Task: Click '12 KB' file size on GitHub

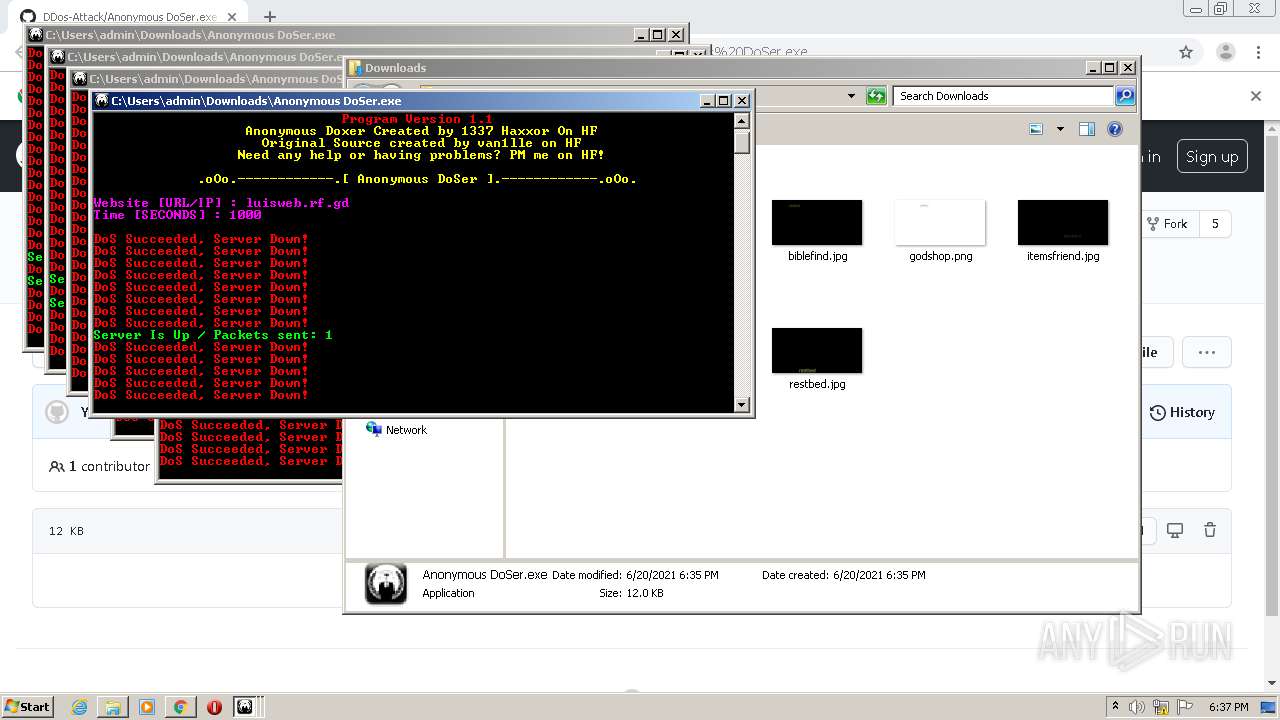Action: pyautogui.click(x=66, y=531)
